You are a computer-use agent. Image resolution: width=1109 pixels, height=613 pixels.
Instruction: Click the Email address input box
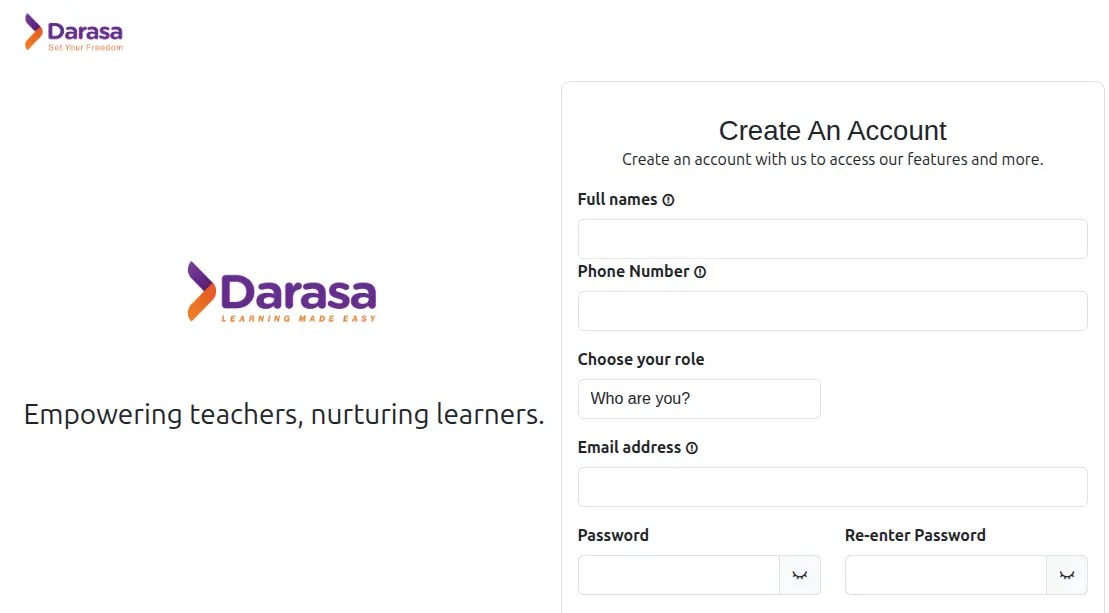pos(832,487)
